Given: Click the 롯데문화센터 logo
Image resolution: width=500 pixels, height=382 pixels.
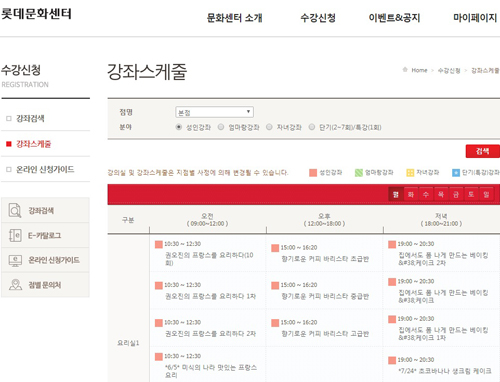Looking at the screenshot, I should click(x=36, y=14).
